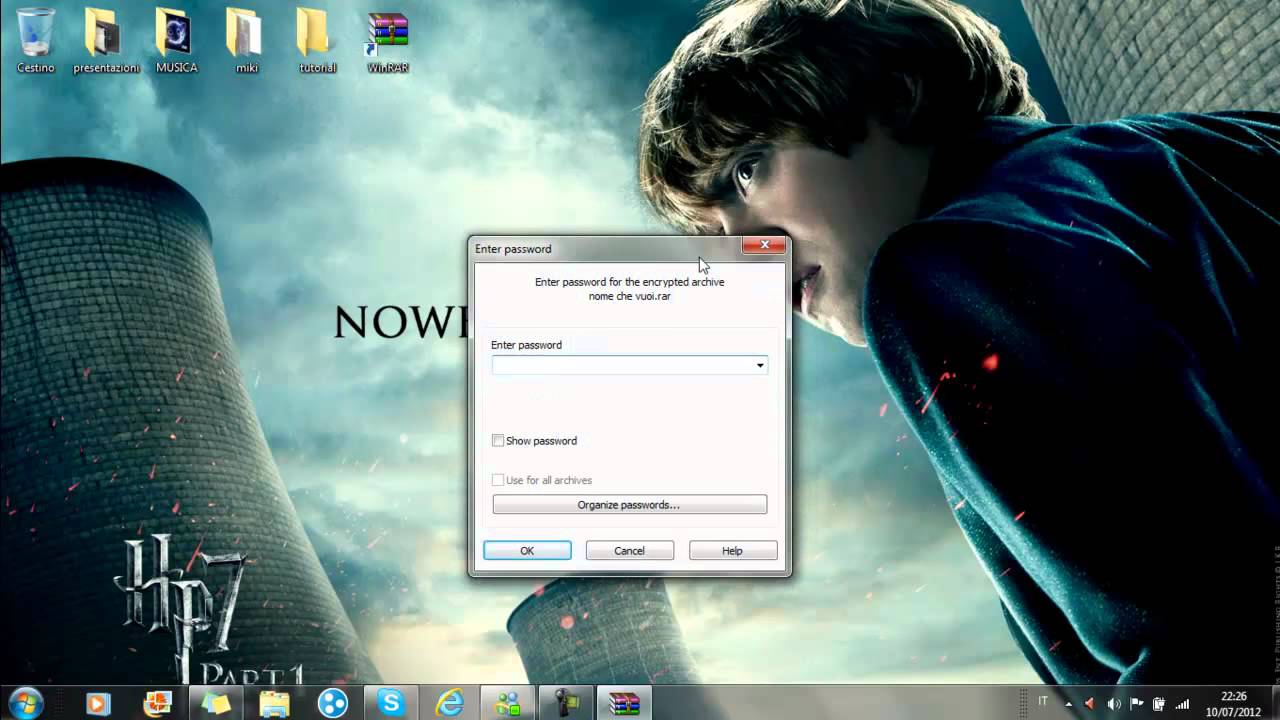Click the IT language indicator
The width and height of the screenshot is (1280, 720).
[1043, 702]
